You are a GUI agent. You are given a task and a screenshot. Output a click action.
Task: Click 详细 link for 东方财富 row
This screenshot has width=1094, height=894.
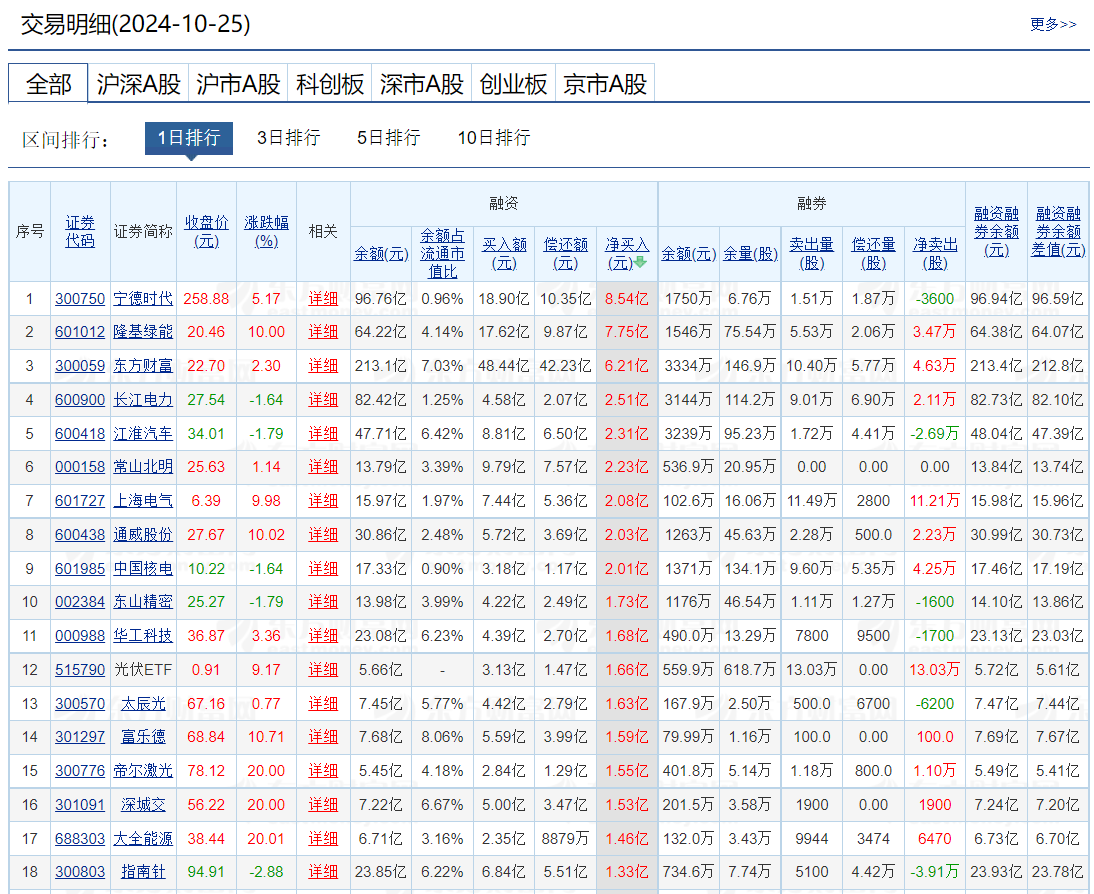(323, 366)
